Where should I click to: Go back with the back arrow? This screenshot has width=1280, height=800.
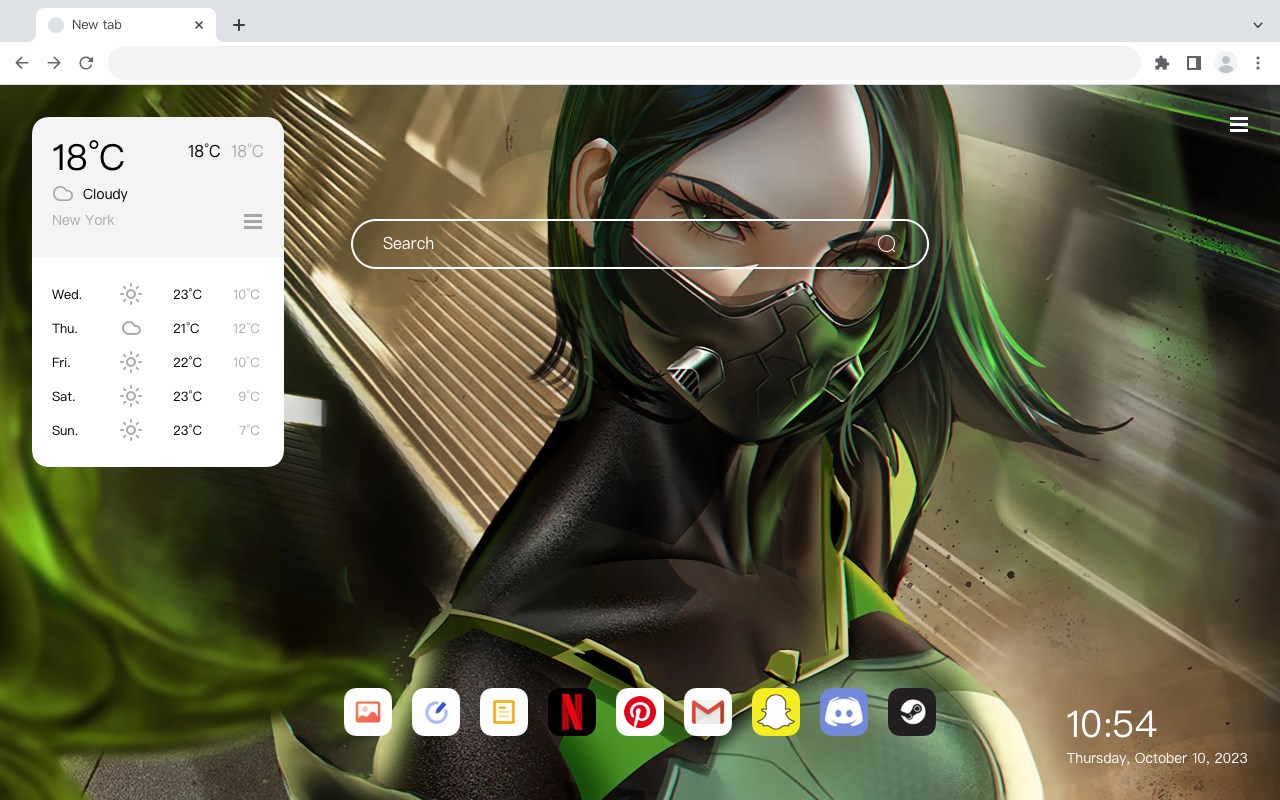tap(22, 63)
